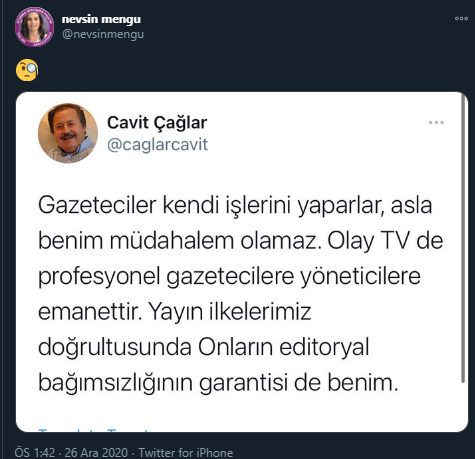Open the quoted tweet's three-dot menu
The width and height of the screenshot is (475, 459).
pyautogui.click(x=436, y=123)
